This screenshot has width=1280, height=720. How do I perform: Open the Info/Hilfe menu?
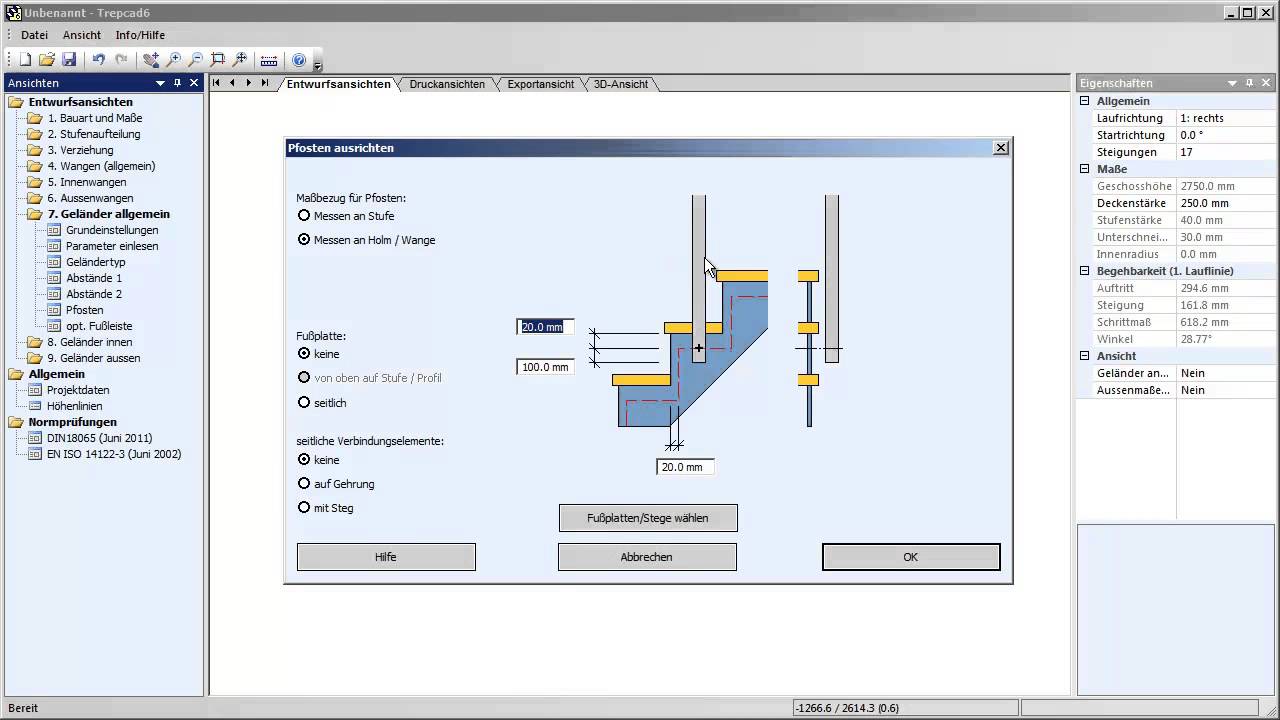pyautogui.click(x=140, y=35)
